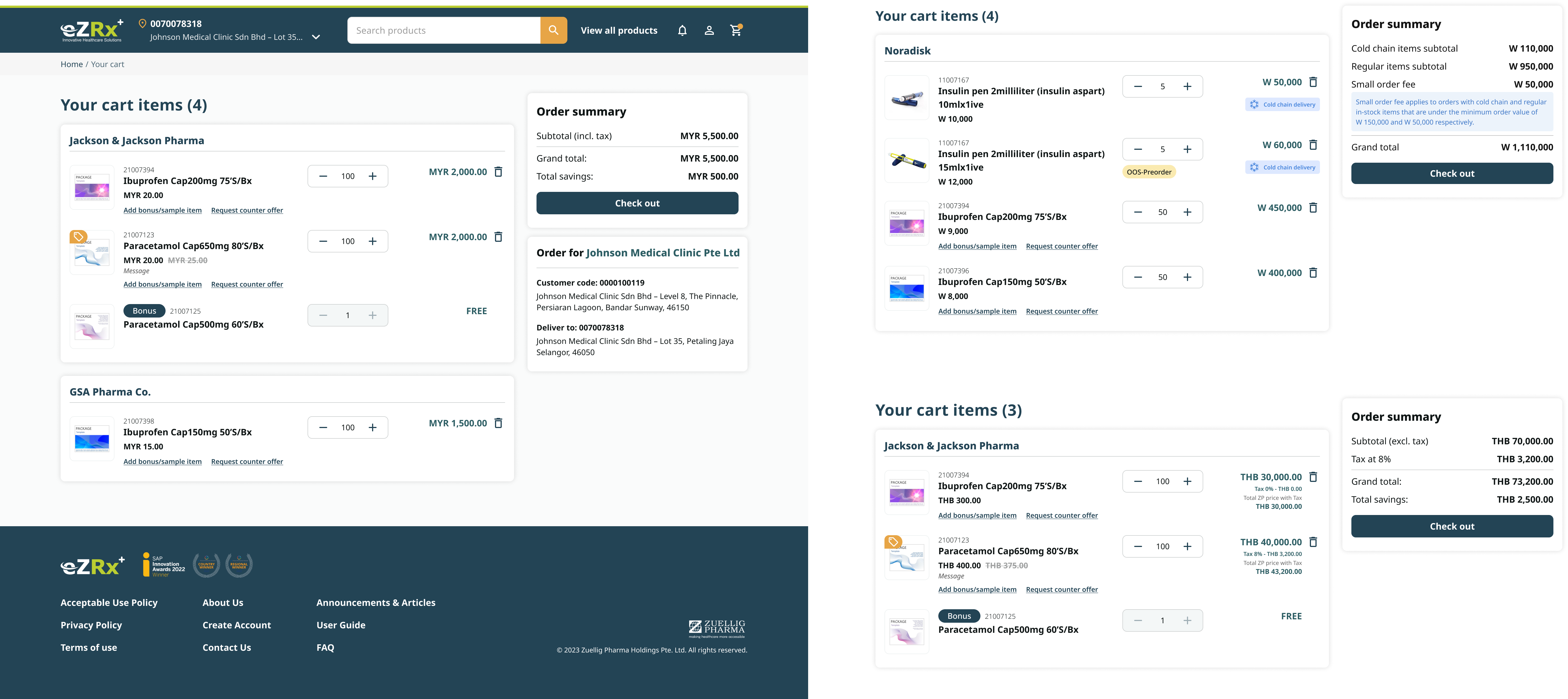Click Johnson Medical Clinic Pte Ltd name

[x=663, y=253]
